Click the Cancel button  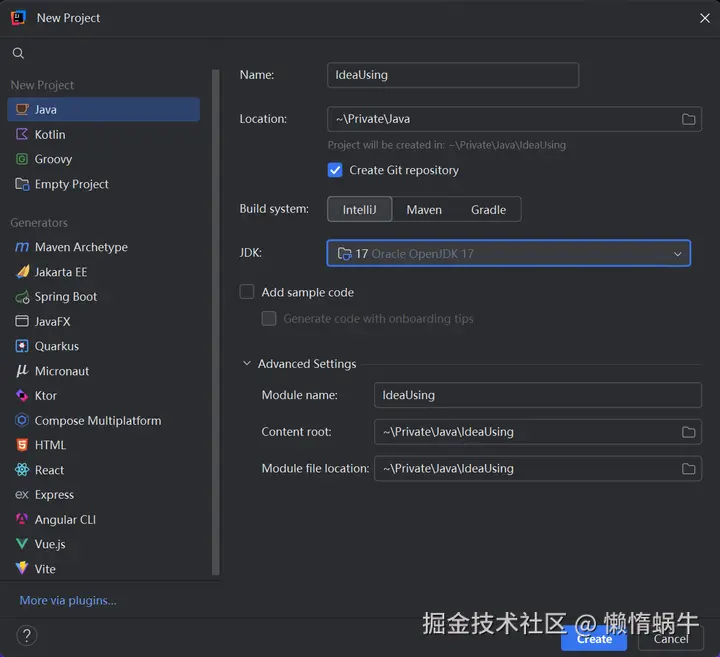[671, 639]
